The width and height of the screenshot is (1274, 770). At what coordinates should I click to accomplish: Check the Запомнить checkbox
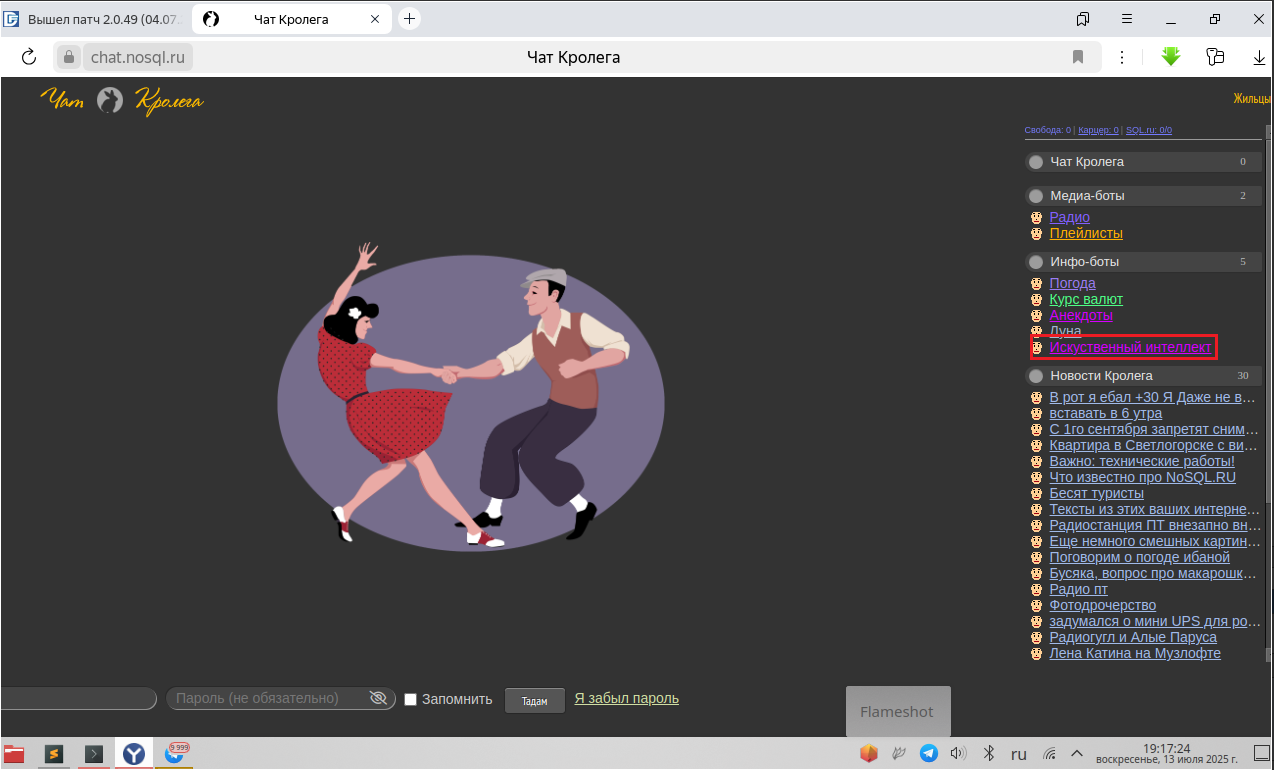(x=410, y=700)
